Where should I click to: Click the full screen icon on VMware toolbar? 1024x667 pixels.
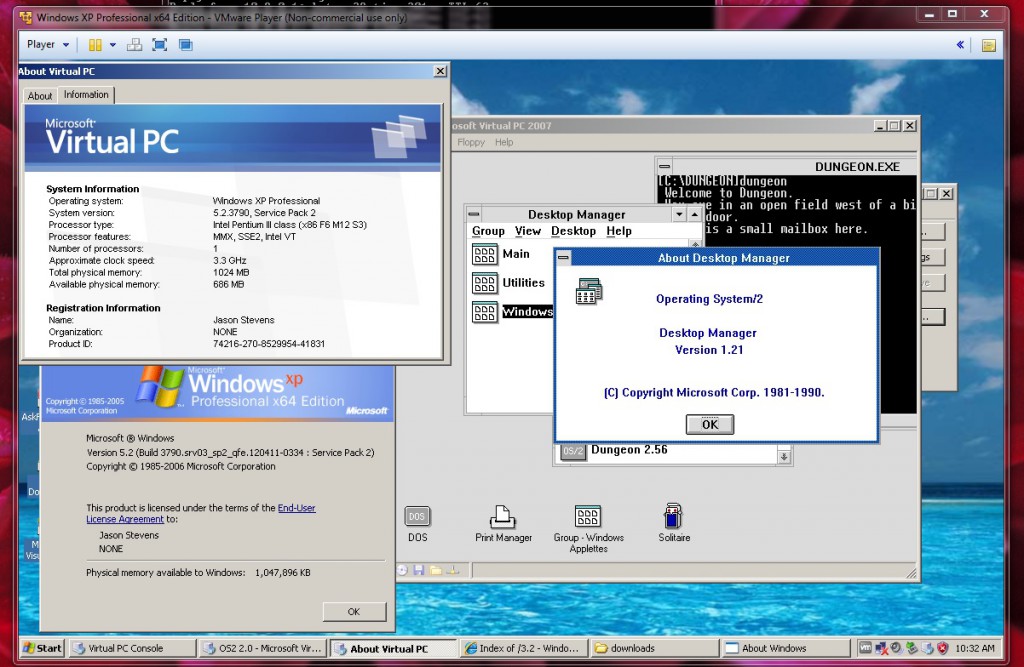(159, 45)
